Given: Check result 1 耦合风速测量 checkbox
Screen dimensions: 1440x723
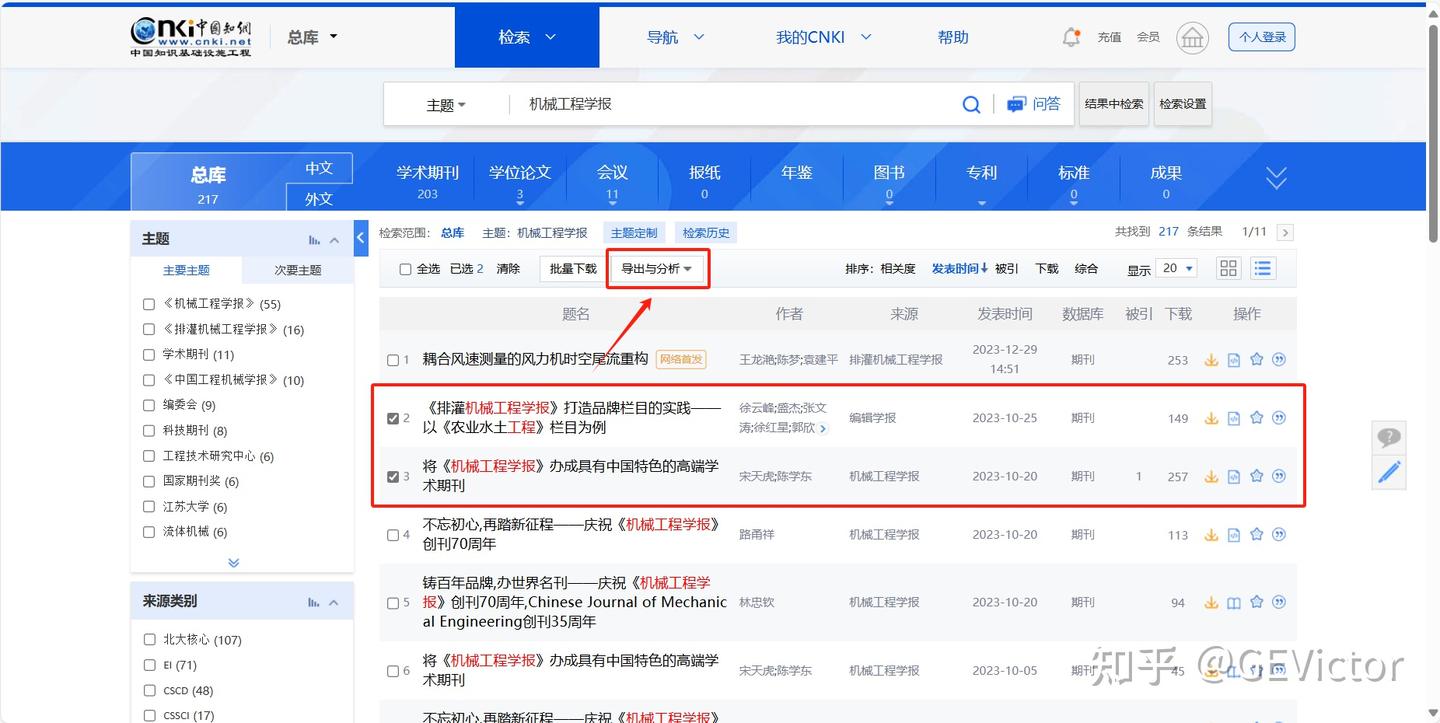Looking at the screenshot, I should (x=393, y=360).
